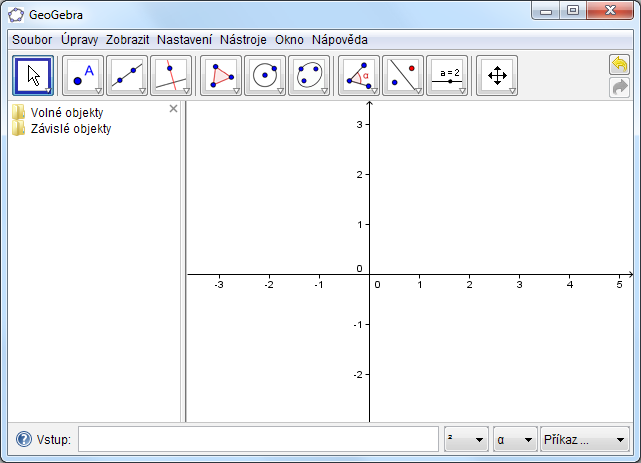
Task: Open the Příkaz command dropdown
Action: (x=585, y=439)
